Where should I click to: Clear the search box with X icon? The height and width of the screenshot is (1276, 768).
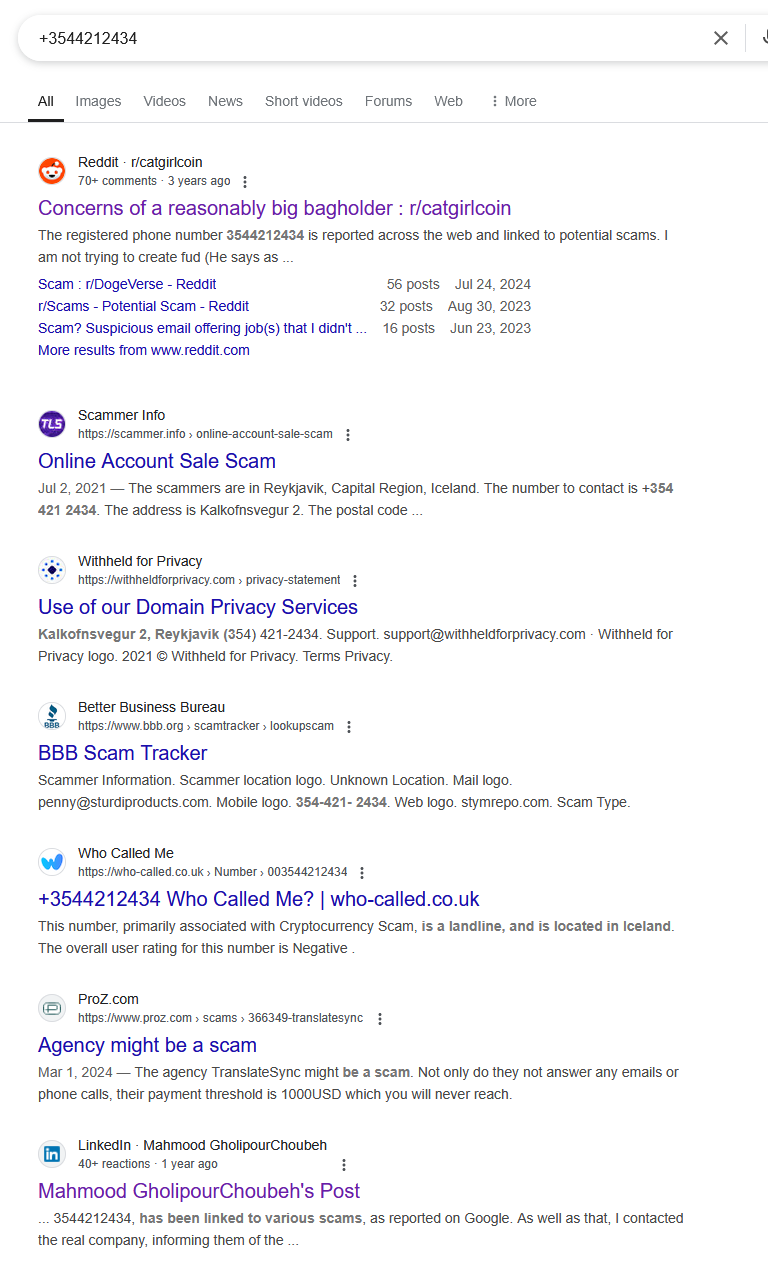click(x=720, y=38)
